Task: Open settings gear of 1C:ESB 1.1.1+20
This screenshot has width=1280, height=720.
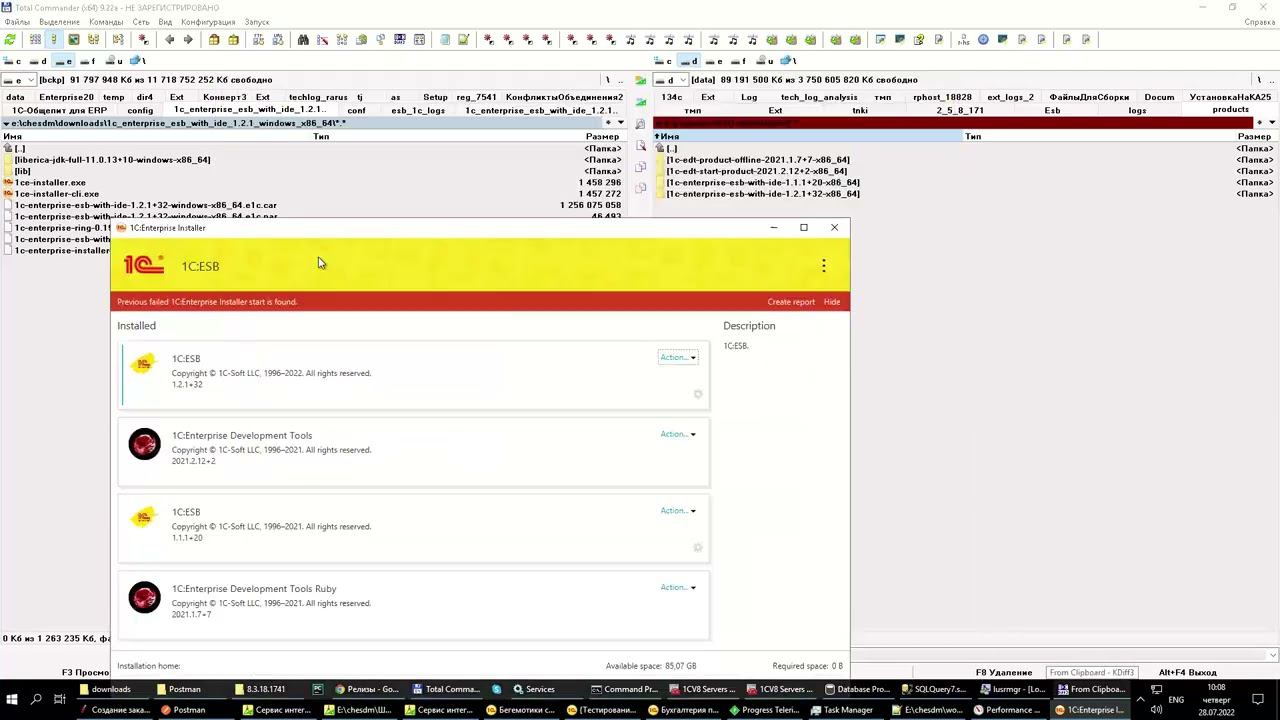Action: pos(698,547)
